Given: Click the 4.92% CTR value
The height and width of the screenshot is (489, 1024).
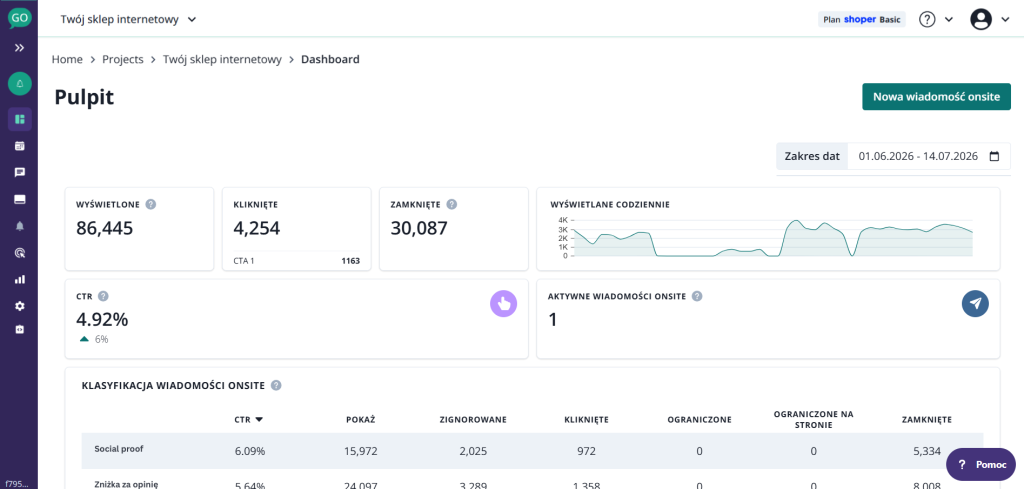Looking at the screenshot, I should [x=102, y=320].
